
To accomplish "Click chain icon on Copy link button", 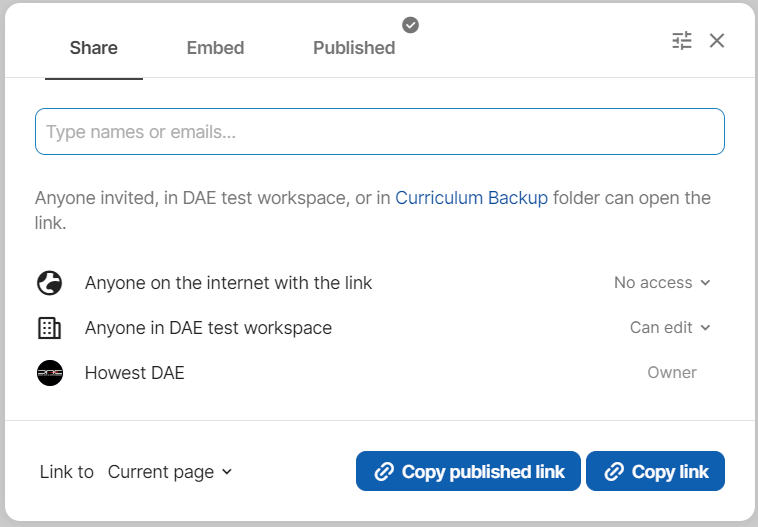I will click(x=614, y=472).
